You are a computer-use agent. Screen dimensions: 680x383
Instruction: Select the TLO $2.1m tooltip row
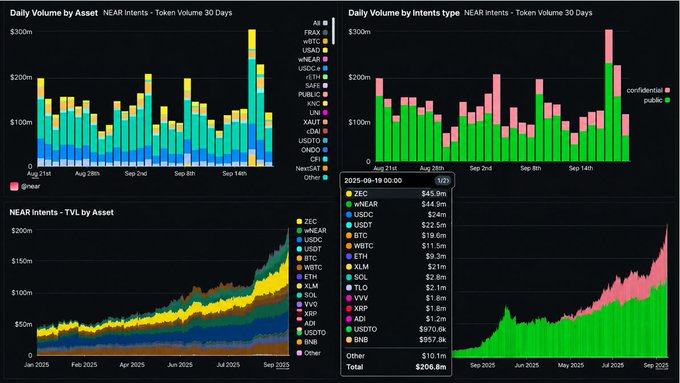(396, 287)
